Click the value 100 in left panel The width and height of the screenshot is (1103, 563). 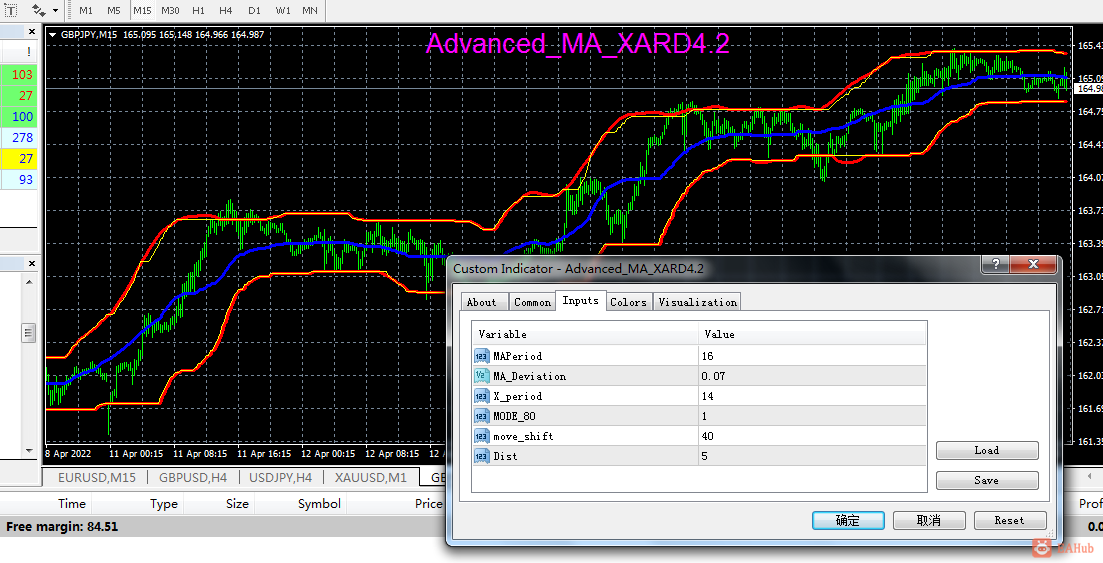pyautogui.click(x=22, y=117)
